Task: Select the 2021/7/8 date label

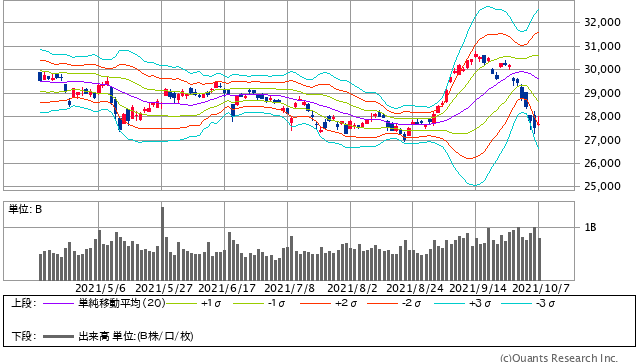Action: pos(289,288)
